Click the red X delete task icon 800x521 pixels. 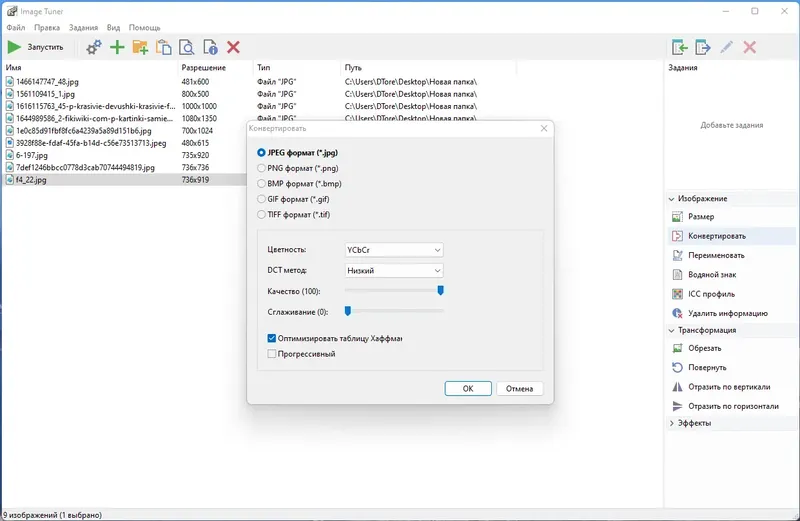[749, 47]
